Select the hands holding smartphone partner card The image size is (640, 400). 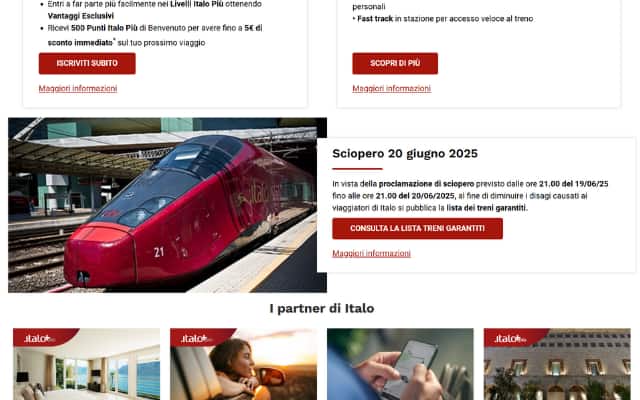(x=400, y=364)
